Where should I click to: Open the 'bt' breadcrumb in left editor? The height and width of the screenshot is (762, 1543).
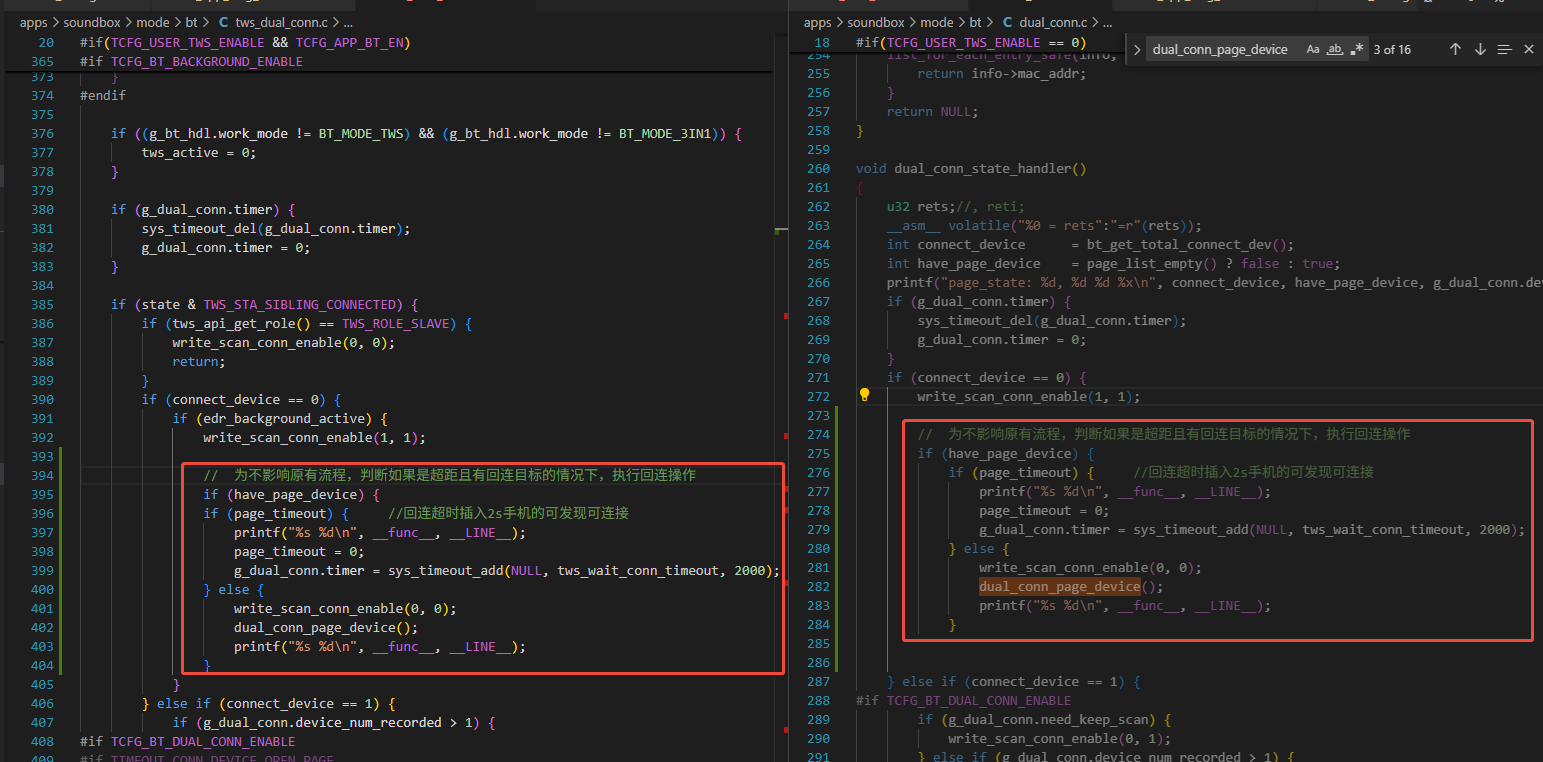(191, 22)
